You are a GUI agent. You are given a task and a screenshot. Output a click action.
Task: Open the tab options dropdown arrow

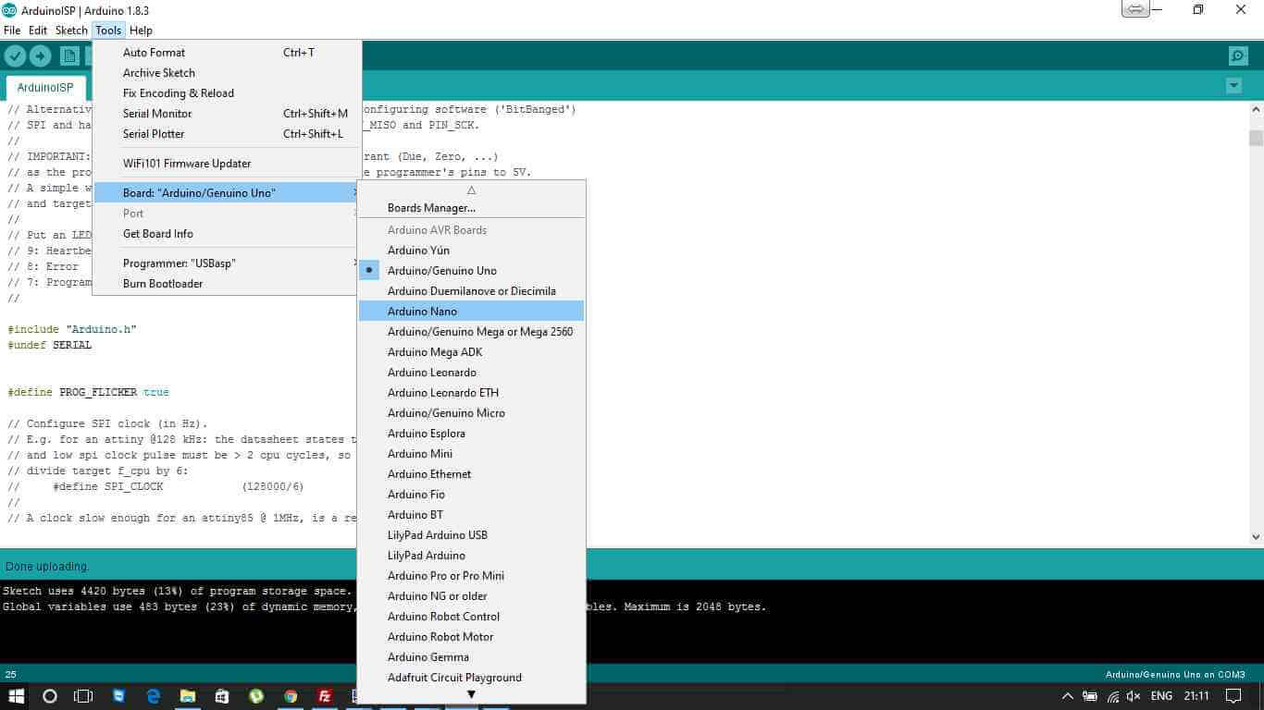coord(1233,86)
